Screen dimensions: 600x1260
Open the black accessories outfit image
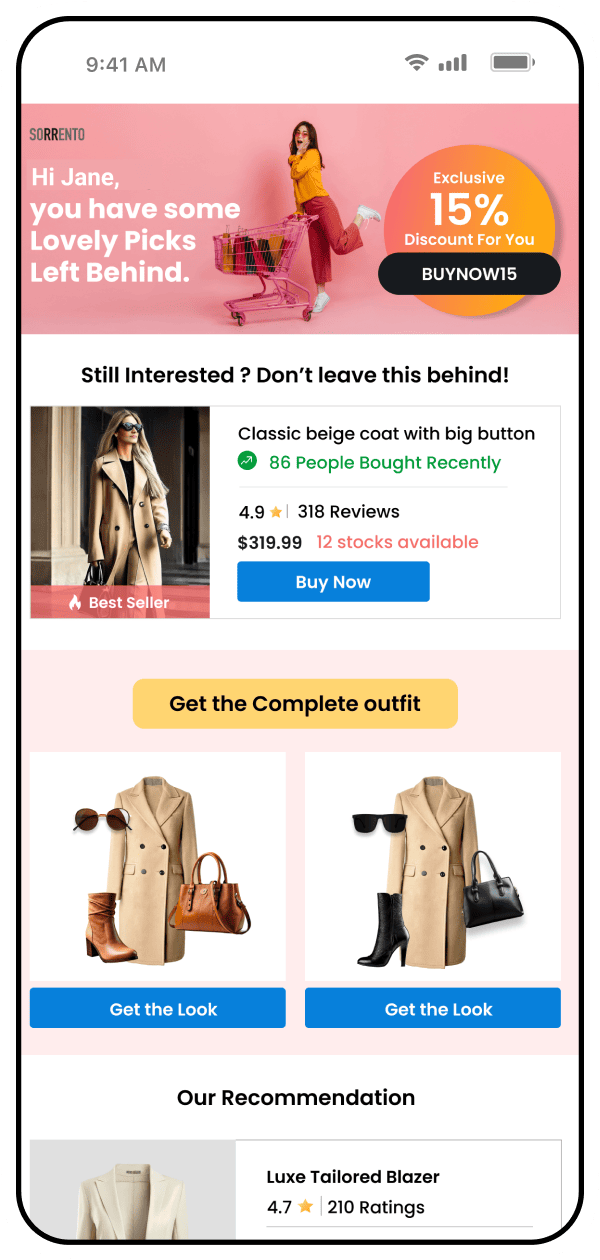(x=433, y=867)
